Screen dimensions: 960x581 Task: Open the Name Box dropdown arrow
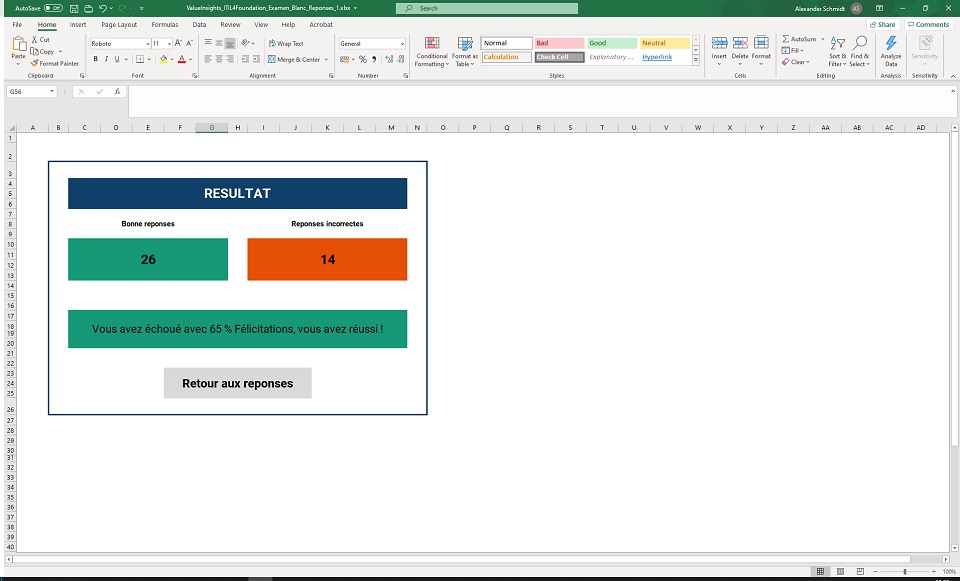(52, 91)
